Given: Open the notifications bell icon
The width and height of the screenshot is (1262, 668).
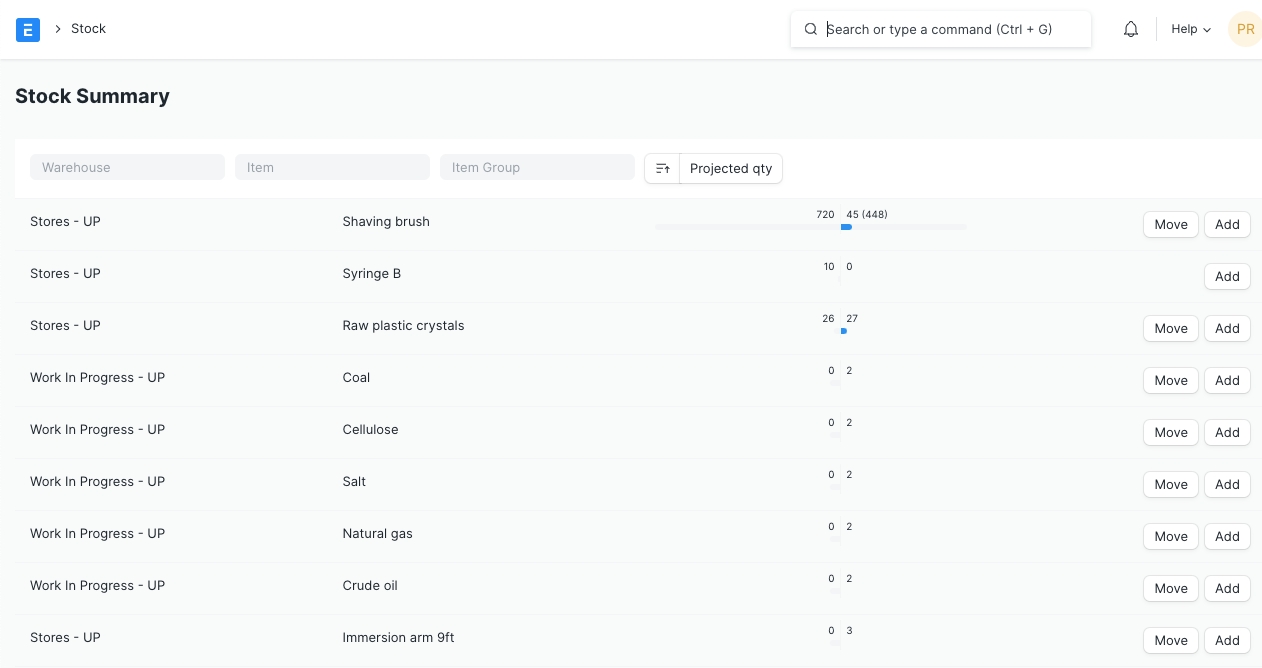Looking at the screenshot, I should 1131,29.
